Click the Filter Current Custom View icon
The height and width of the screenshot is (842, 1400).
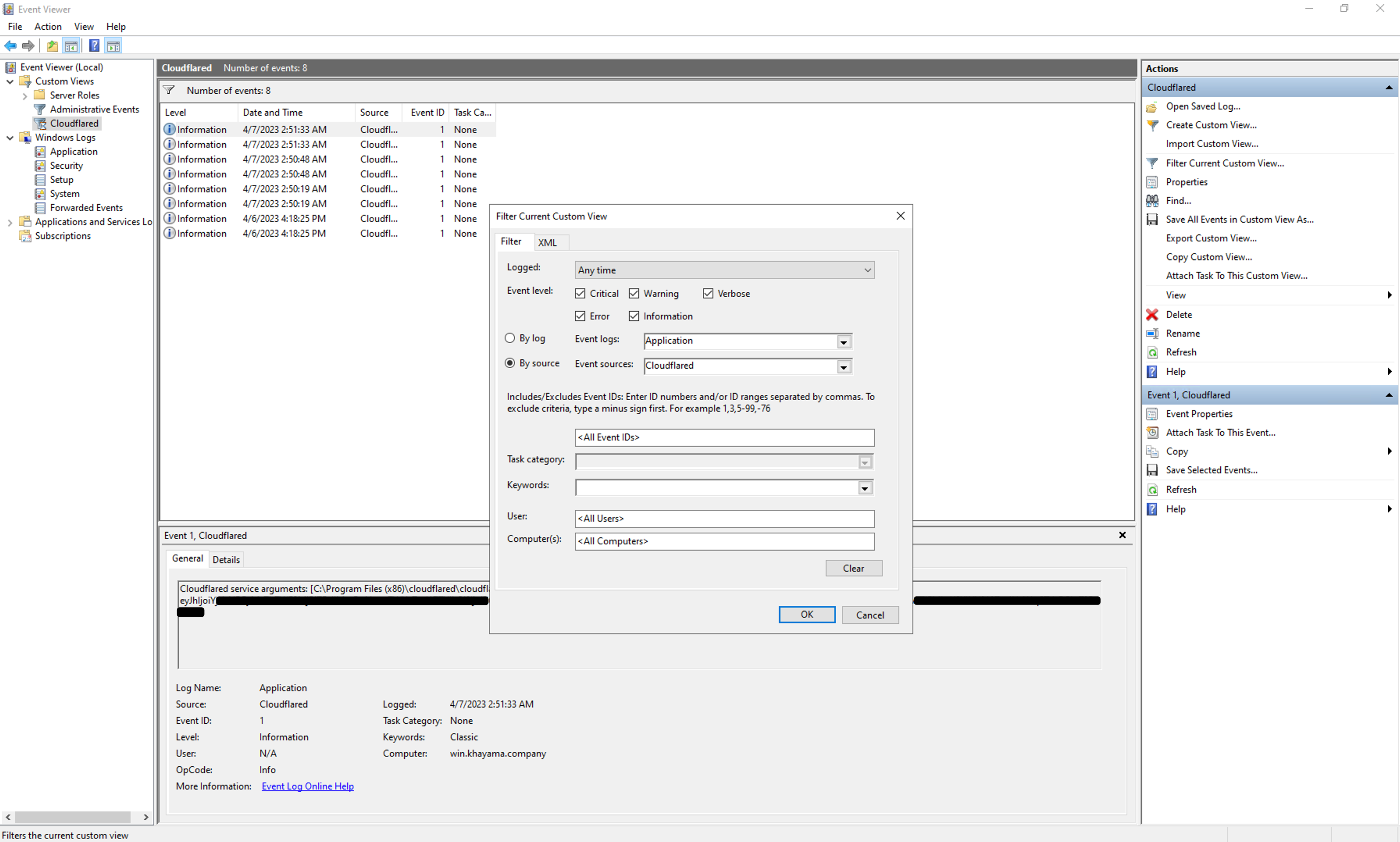click(1152, 163)
